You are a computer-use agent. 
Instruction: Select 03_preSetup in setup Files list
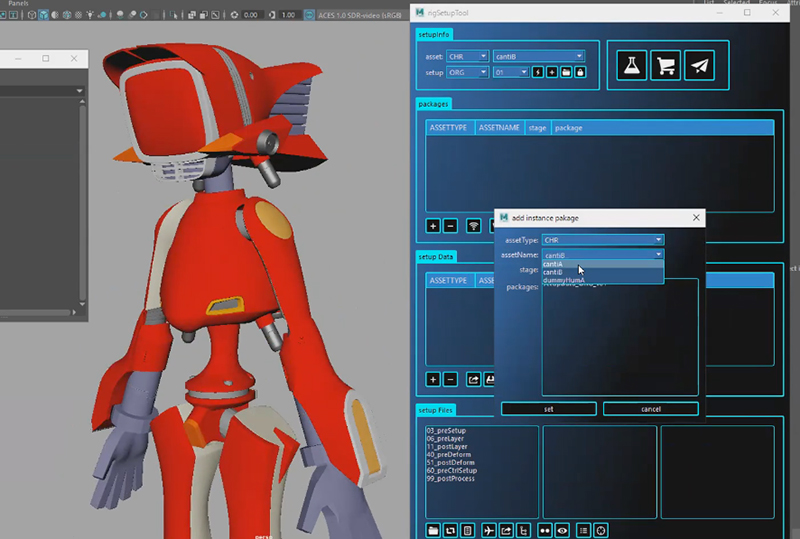[x=446, y=430]
